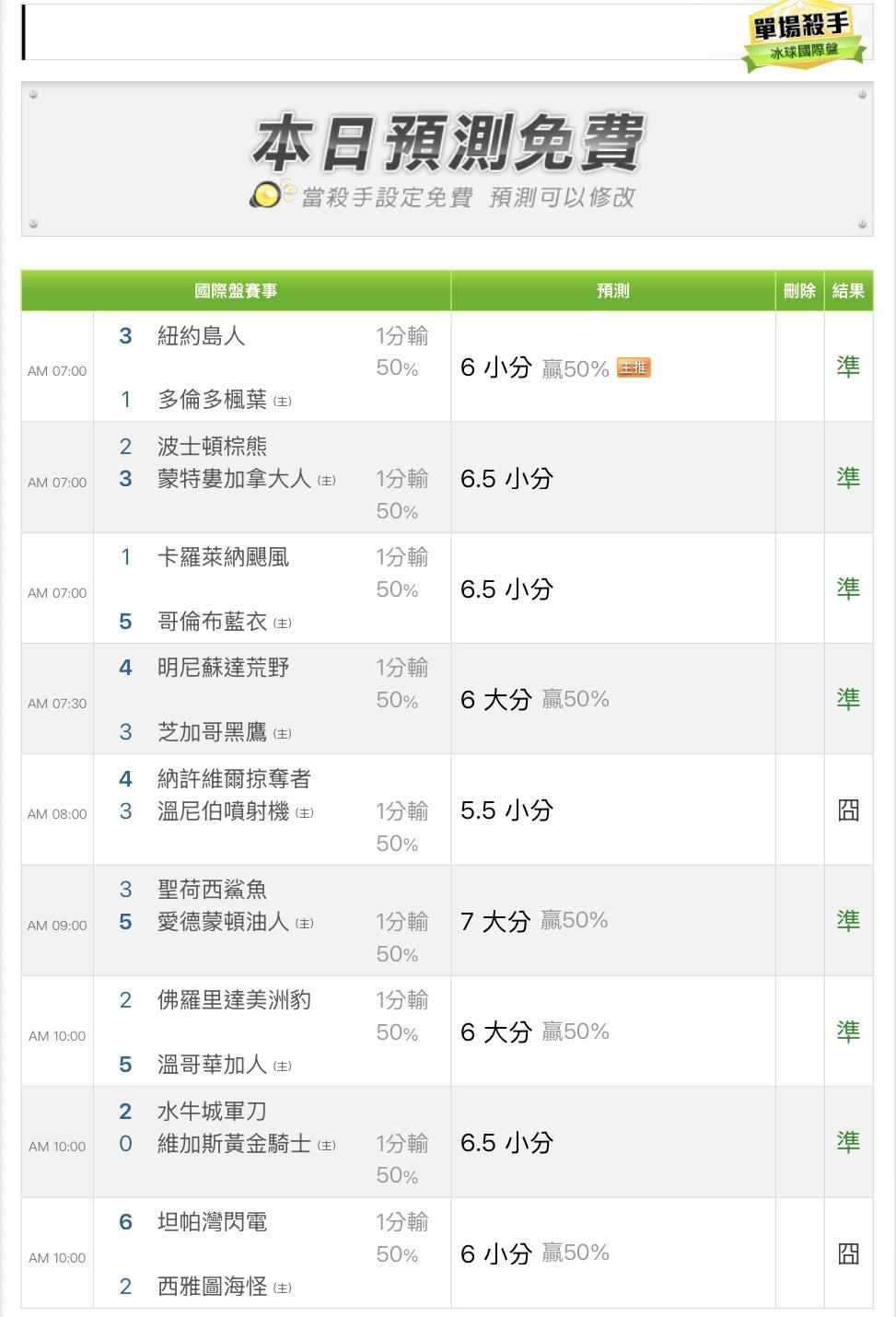
Task: Click the 準 result for 水牛城軍刀 game
Action: tap(847, 1142)
